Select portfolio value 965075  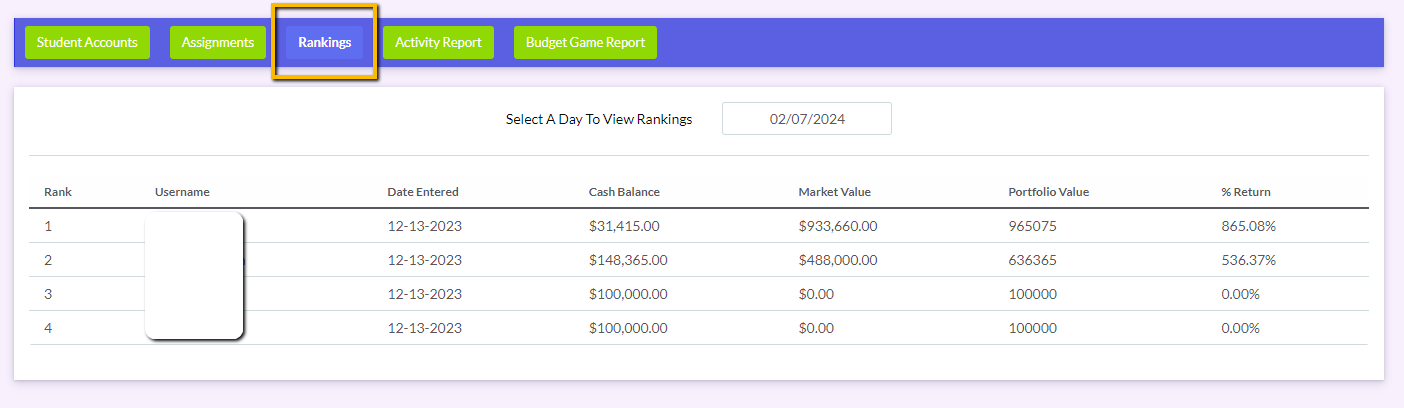[1033, 226]
